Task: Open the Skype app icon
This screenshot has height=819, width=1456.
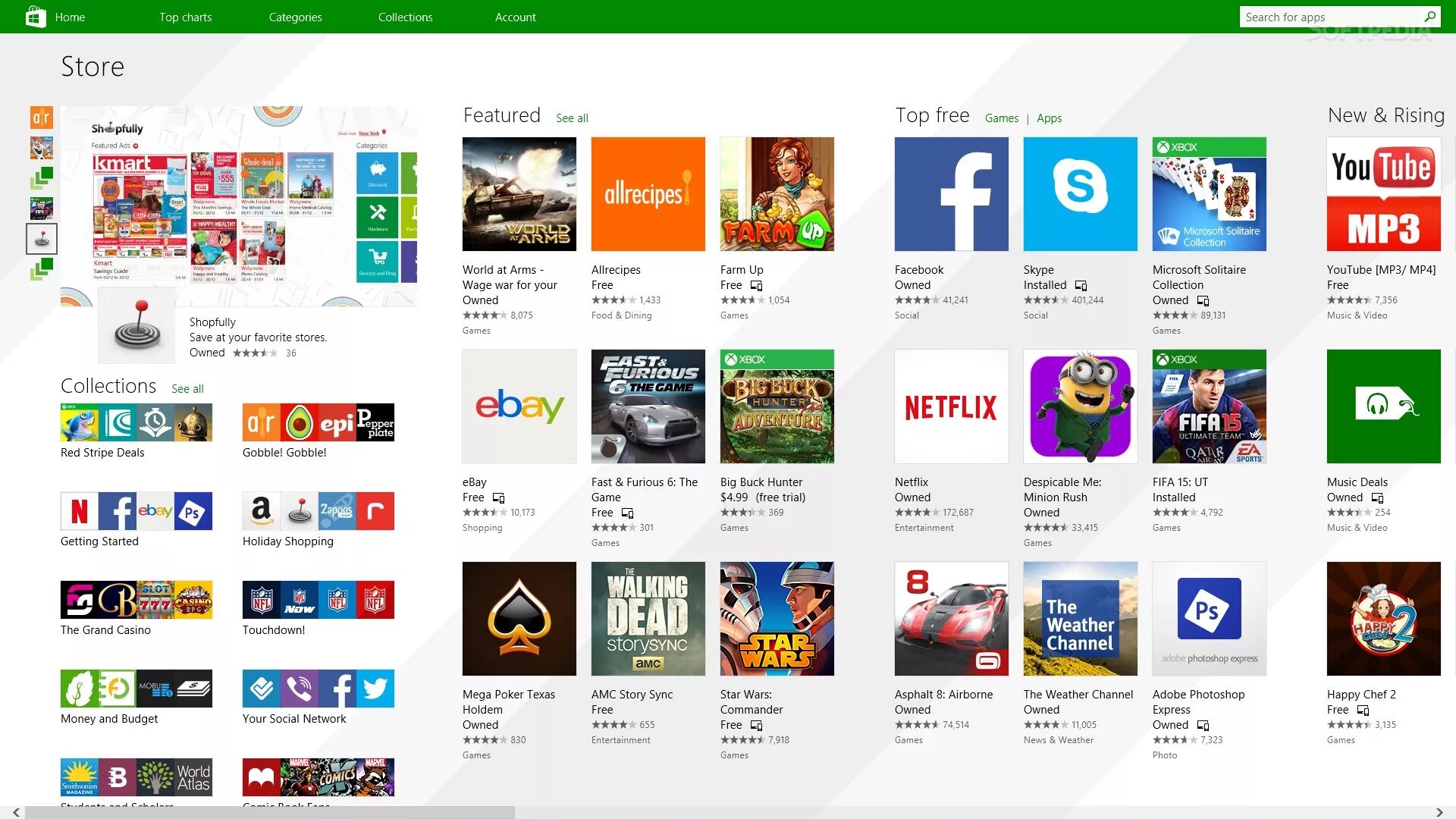Action: pyautogui.click(x=1080, y=194)
